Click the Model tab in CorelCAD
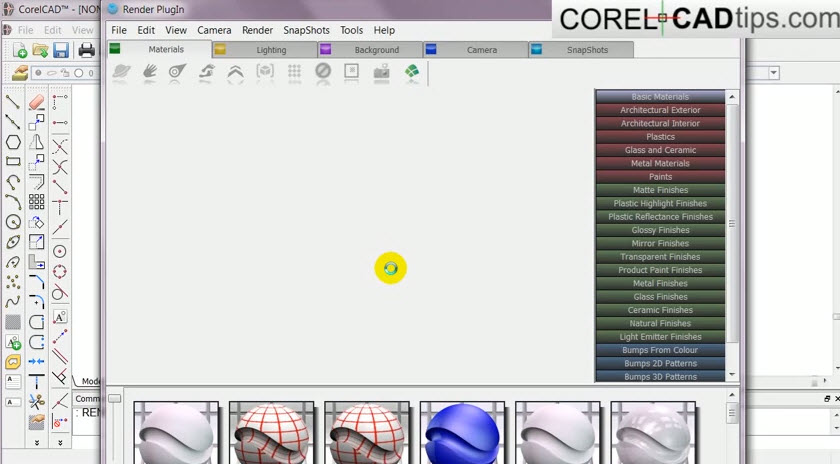Viewport: 840px width, 464px height. pyautogui.click(x=89, y=381)
